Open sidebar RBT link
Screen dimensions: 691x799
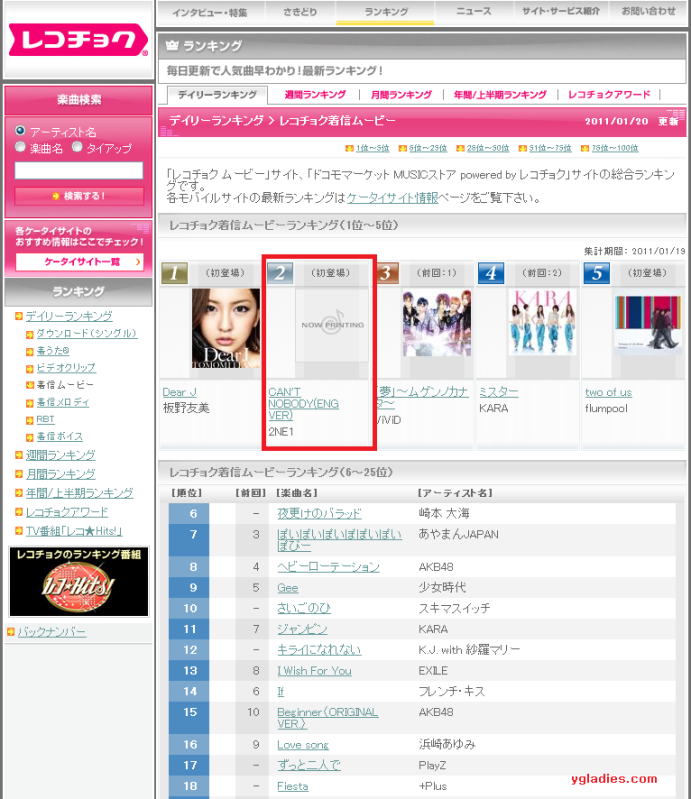tap(45, 419)
